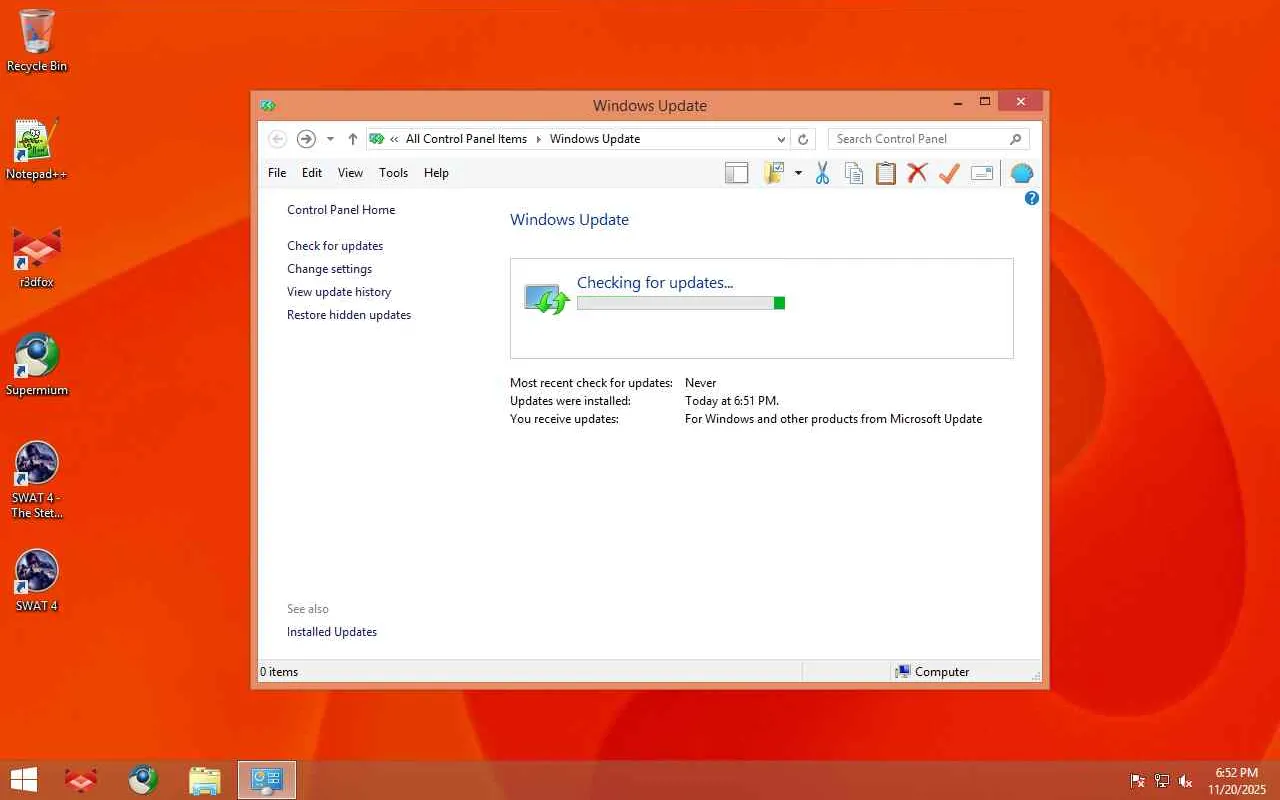Click the orange checkmark toolbar icon

(x=949, y=173)
